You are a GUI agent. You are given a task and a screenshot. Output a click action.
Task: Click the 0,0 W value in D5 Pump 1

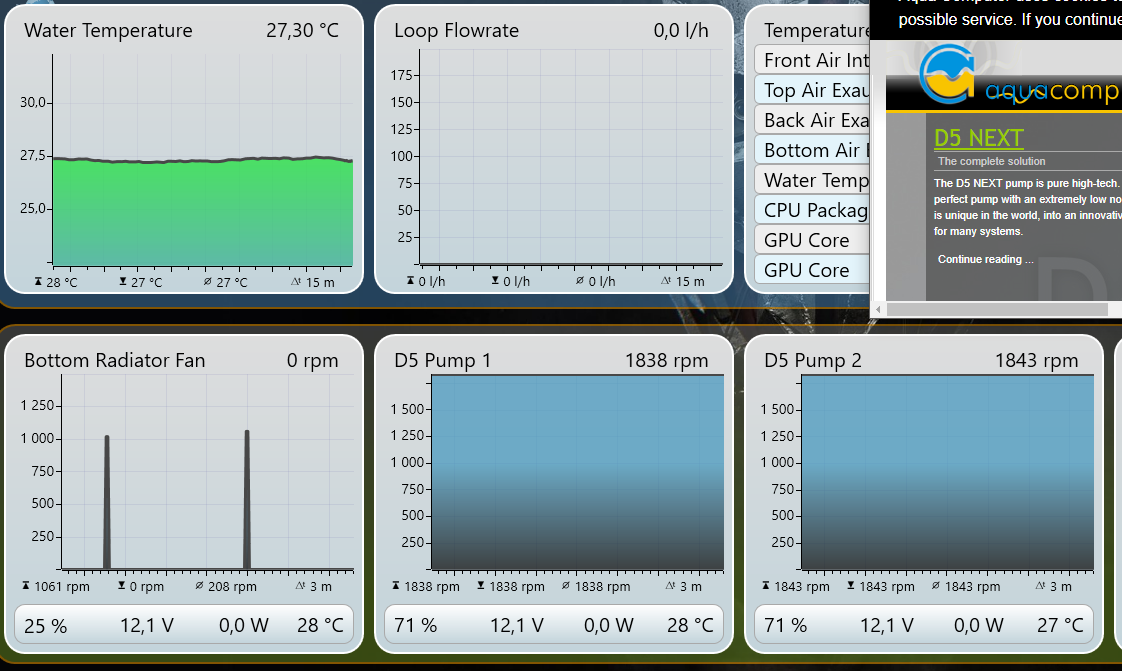[x=608, y=625]
